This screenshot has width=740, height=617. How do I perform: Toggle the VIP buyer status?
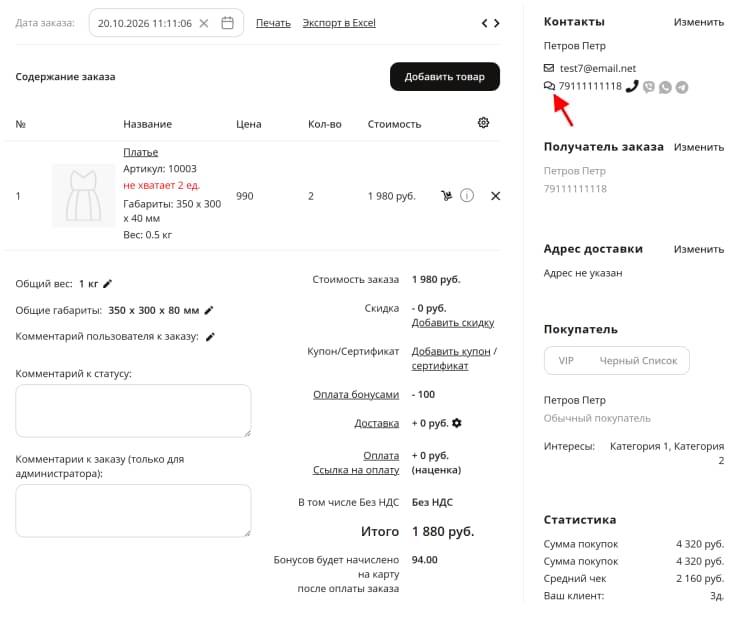566,361
